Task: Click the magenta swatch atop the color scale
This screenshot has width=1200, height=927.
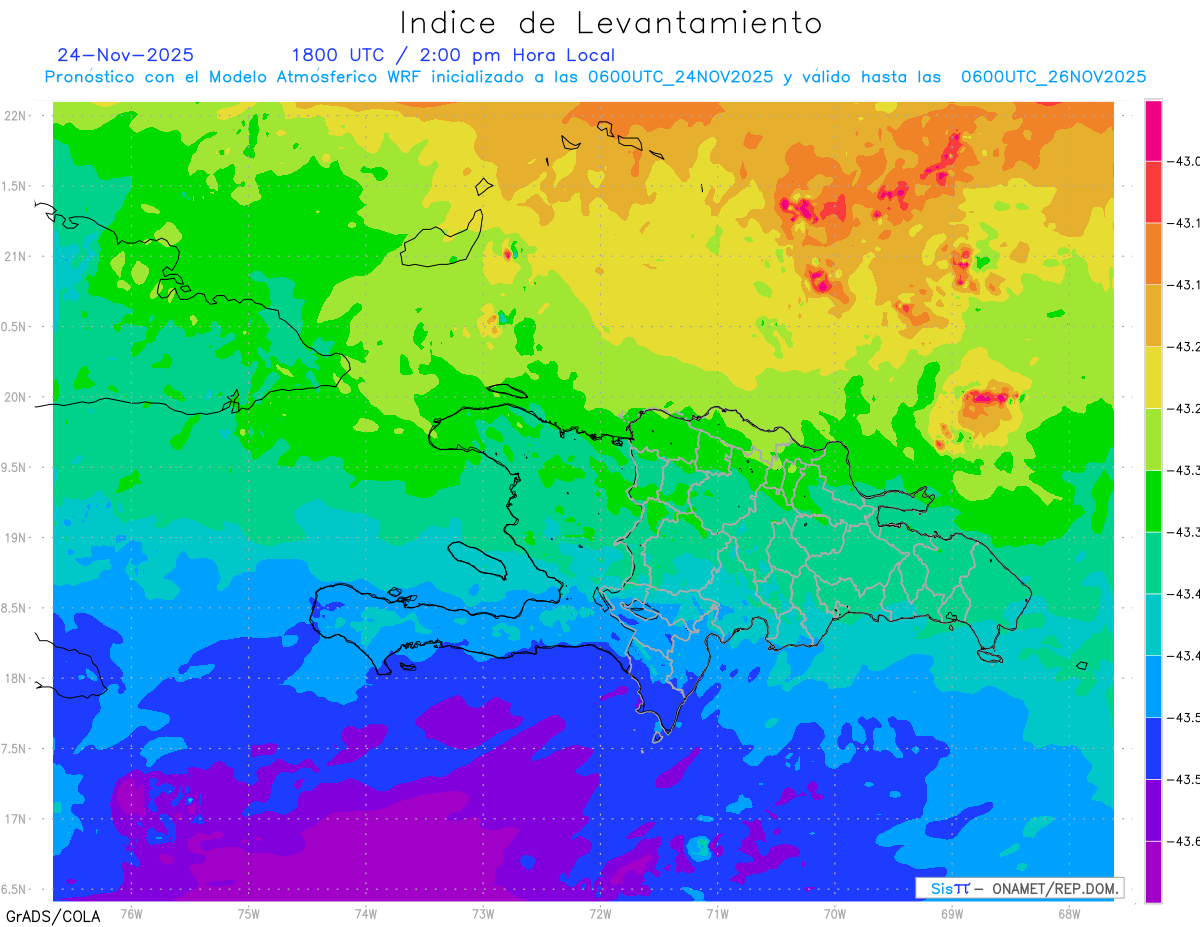Action: [x=1153, y=130]
